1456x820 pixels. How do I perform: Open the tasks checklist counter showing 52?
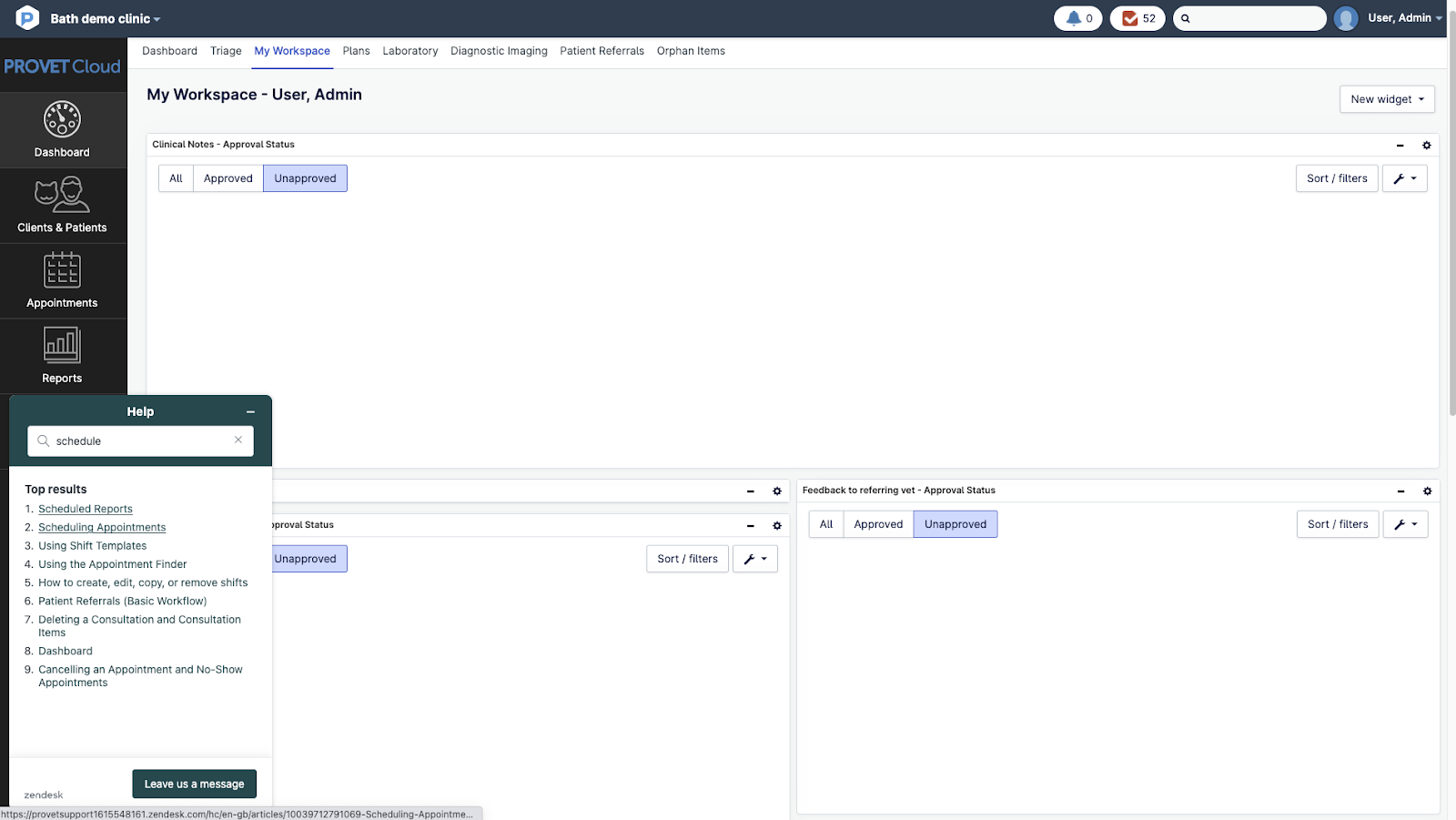click(1137, 18)
